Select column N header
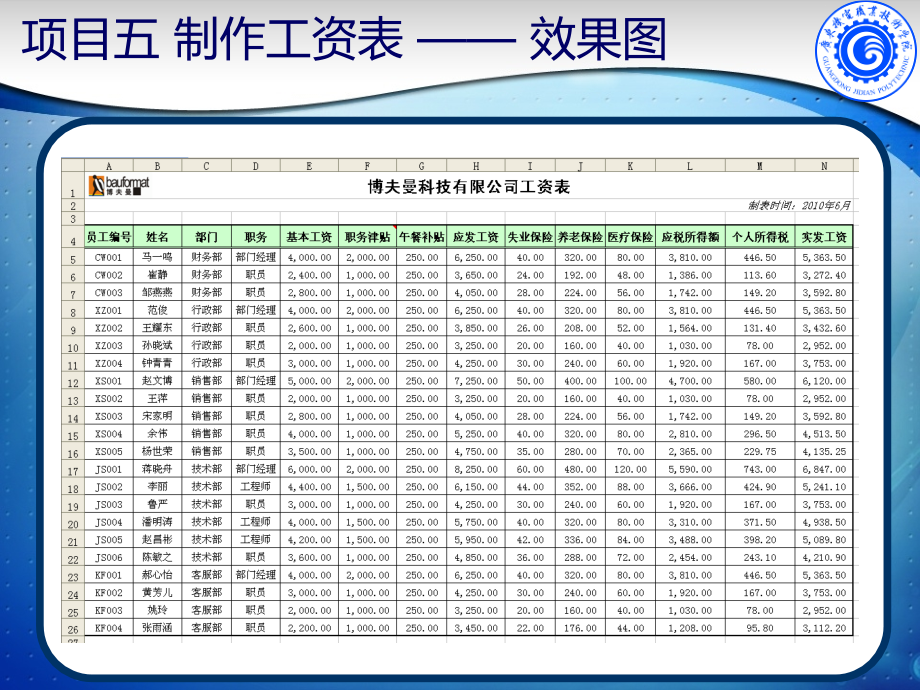The height and width of the screenshot is (690, 920). (x=824, y=166)
